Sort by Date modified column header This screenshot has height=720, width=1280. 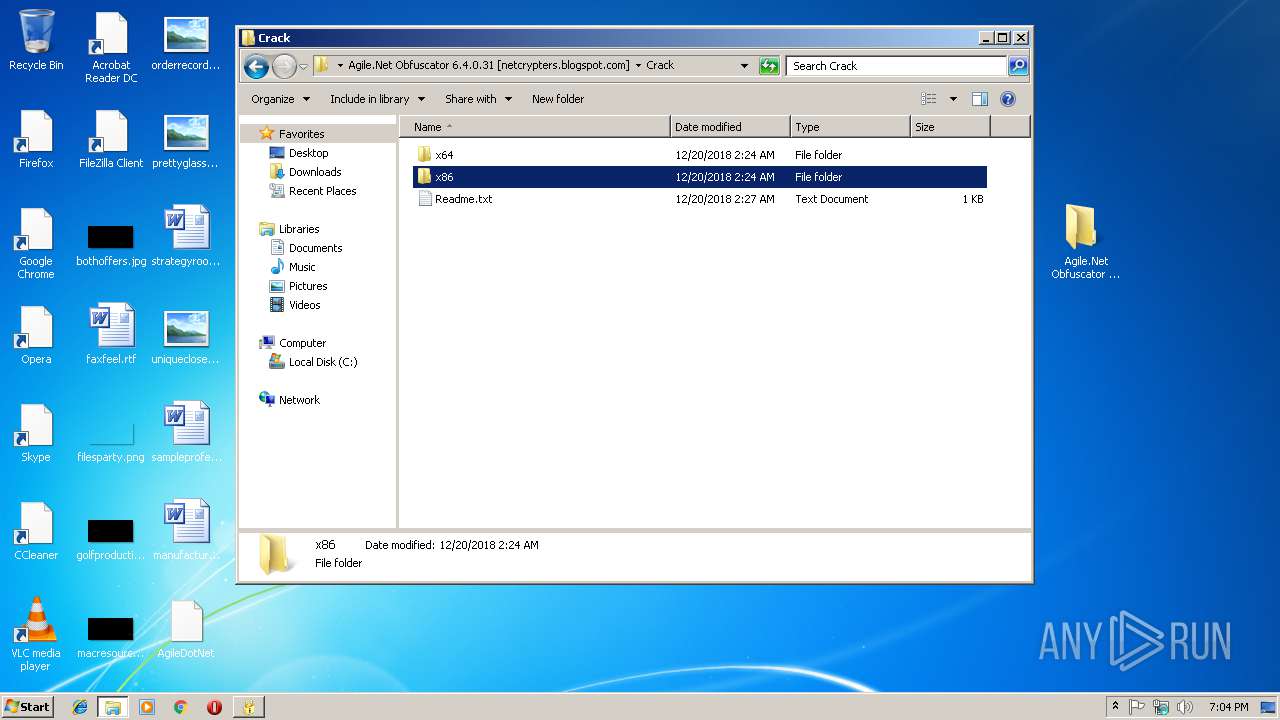click(x=730, y=127)
